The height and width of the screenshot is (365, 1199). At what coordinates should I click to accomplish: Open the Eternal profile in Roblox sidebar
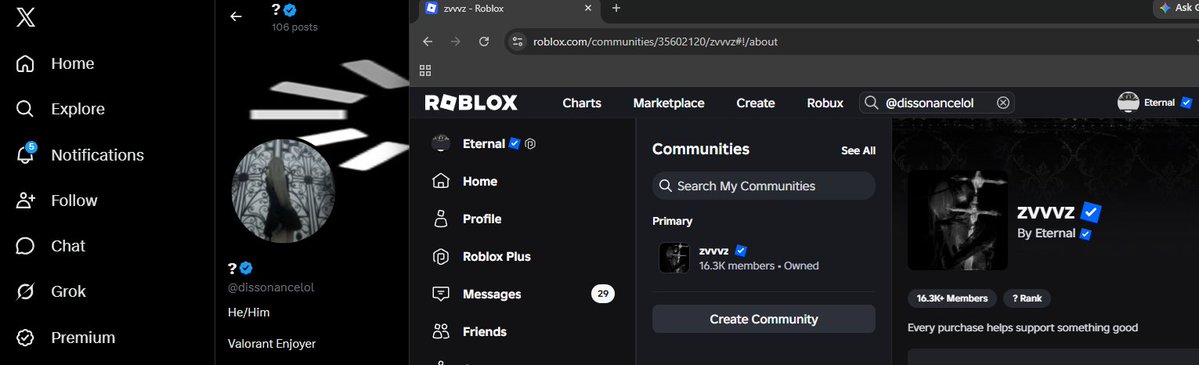click(x=483, y=143)
